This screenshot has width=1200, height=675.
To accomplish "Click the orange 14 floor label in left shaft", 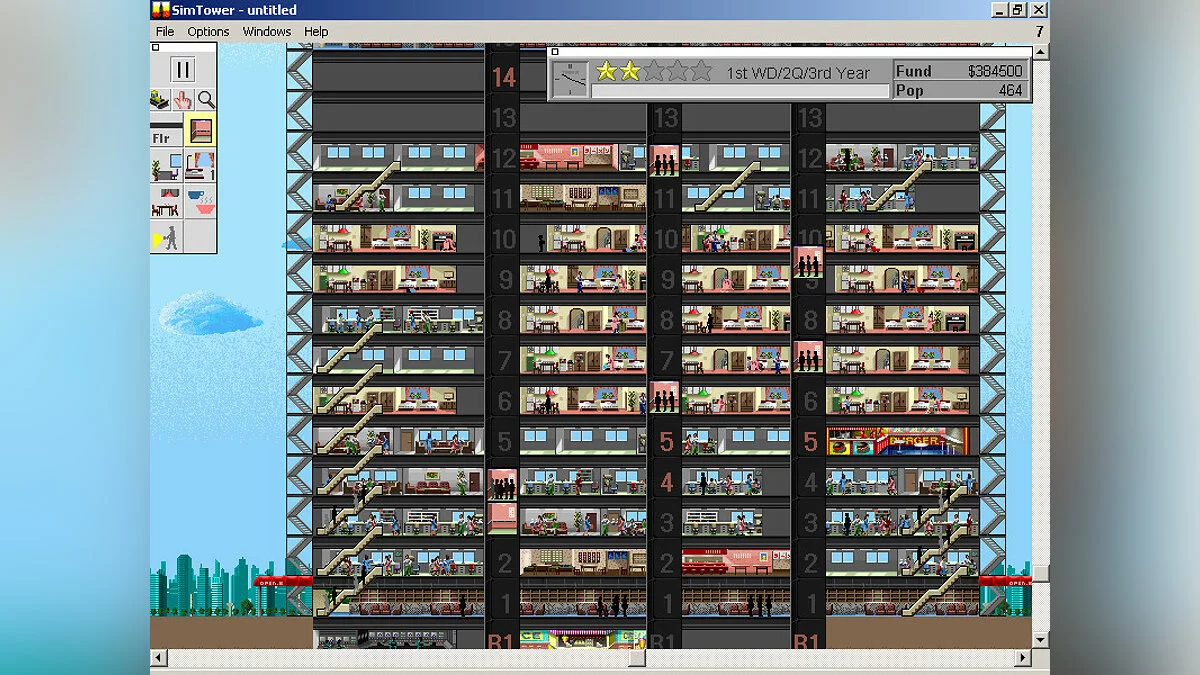I will (x=503, y=76).
